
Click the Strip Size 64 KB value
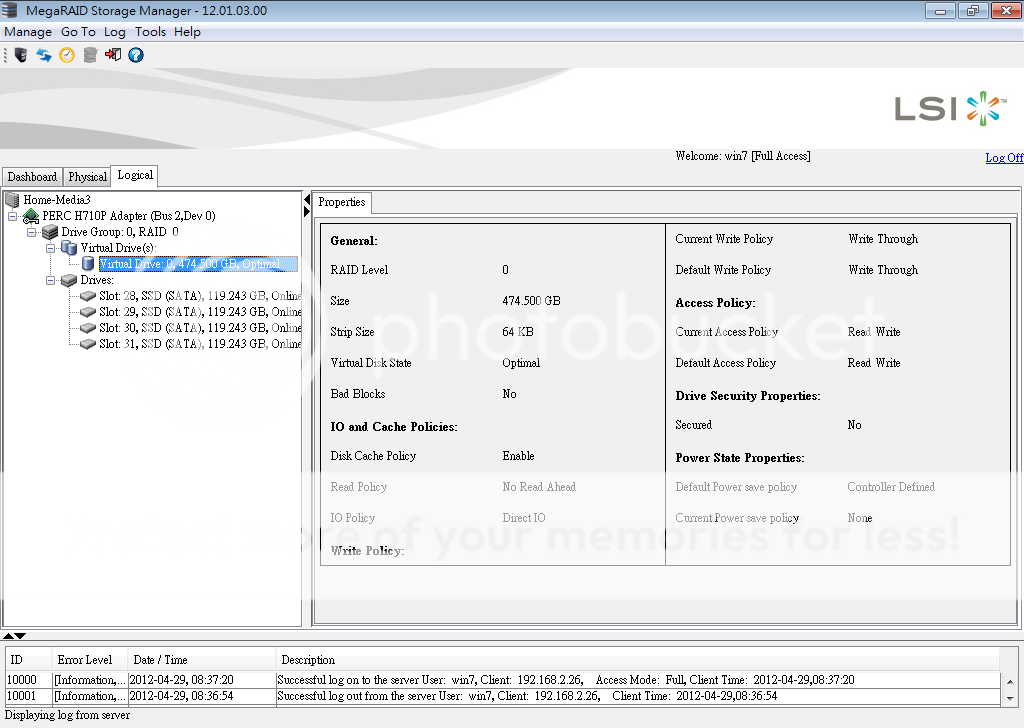(x=518, y=332)
